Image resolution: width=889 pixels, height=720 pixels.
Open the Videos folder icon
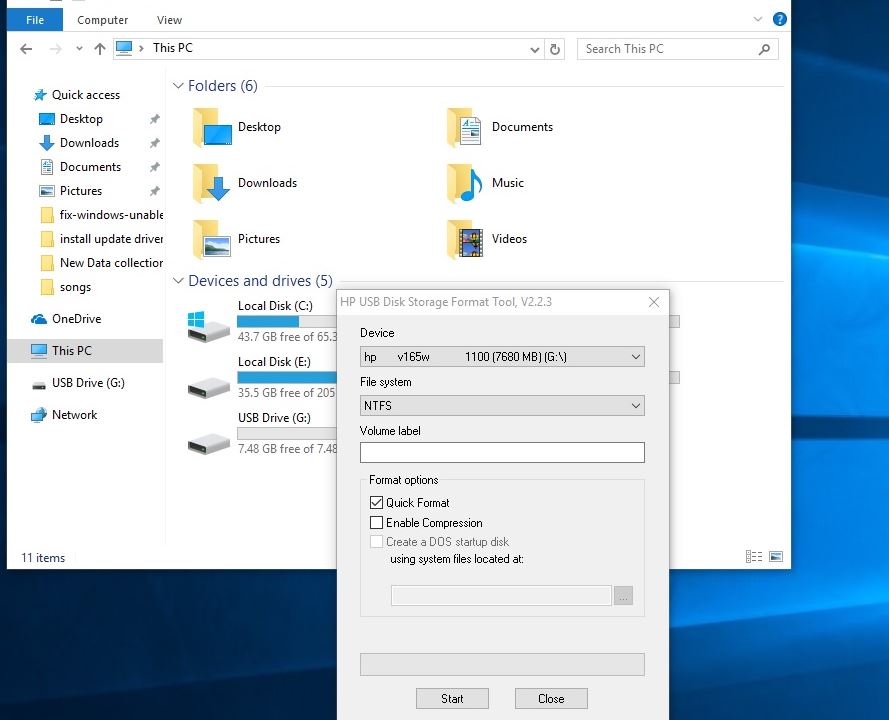pos(465,239)
